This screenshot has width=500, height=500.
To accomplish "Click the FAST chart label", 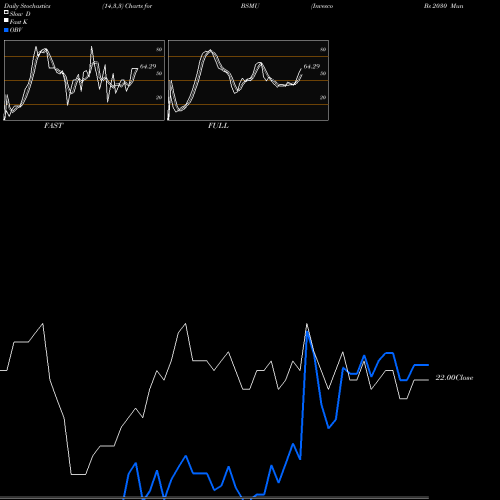I will pyautogui.click(x=53, y=126).
